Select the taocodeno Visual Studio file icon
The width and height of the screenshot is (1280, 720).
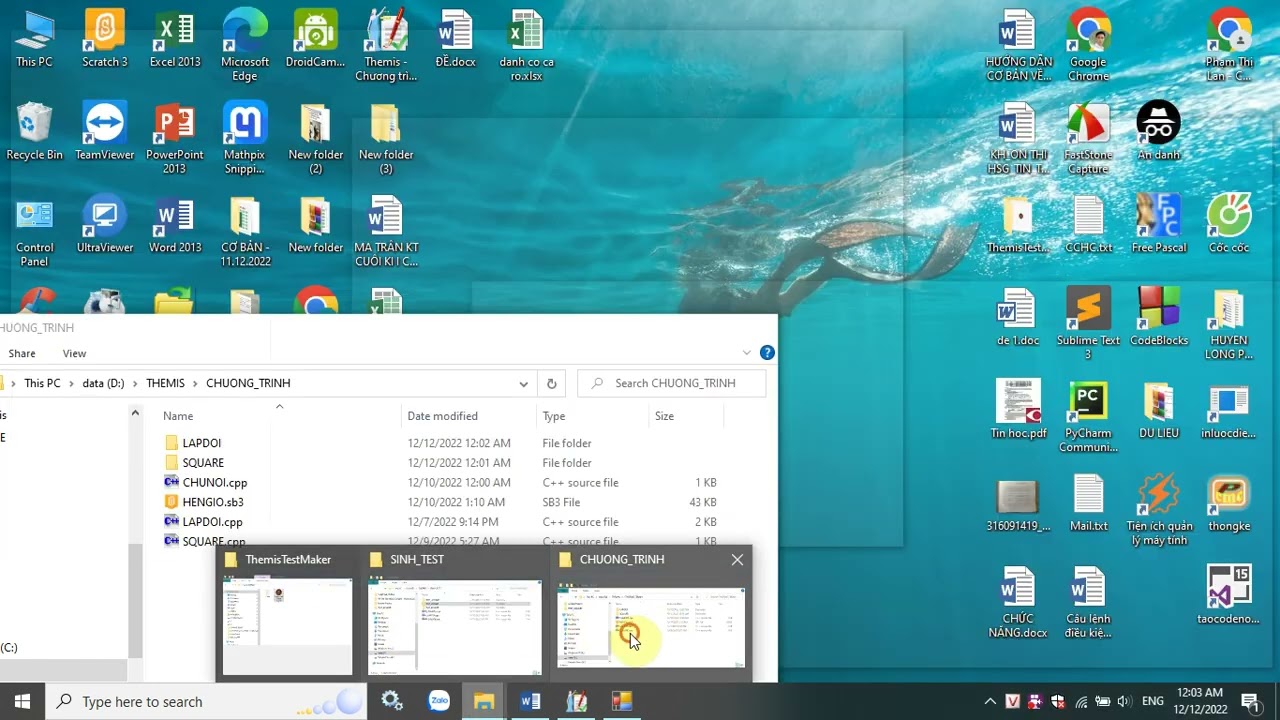tap(1229, 596)
